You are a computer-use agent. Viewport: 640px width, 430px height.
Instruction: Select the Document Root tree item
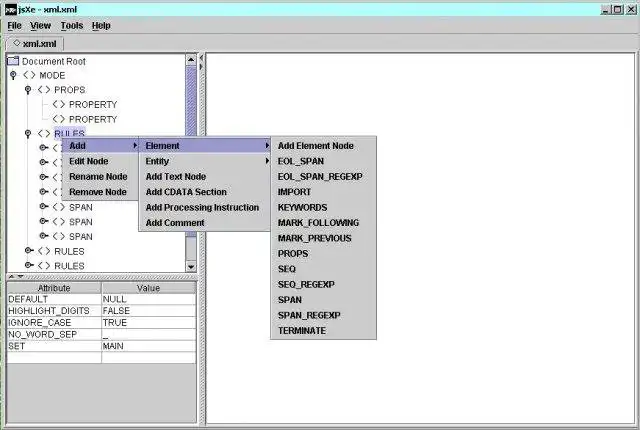coord(53,61)
